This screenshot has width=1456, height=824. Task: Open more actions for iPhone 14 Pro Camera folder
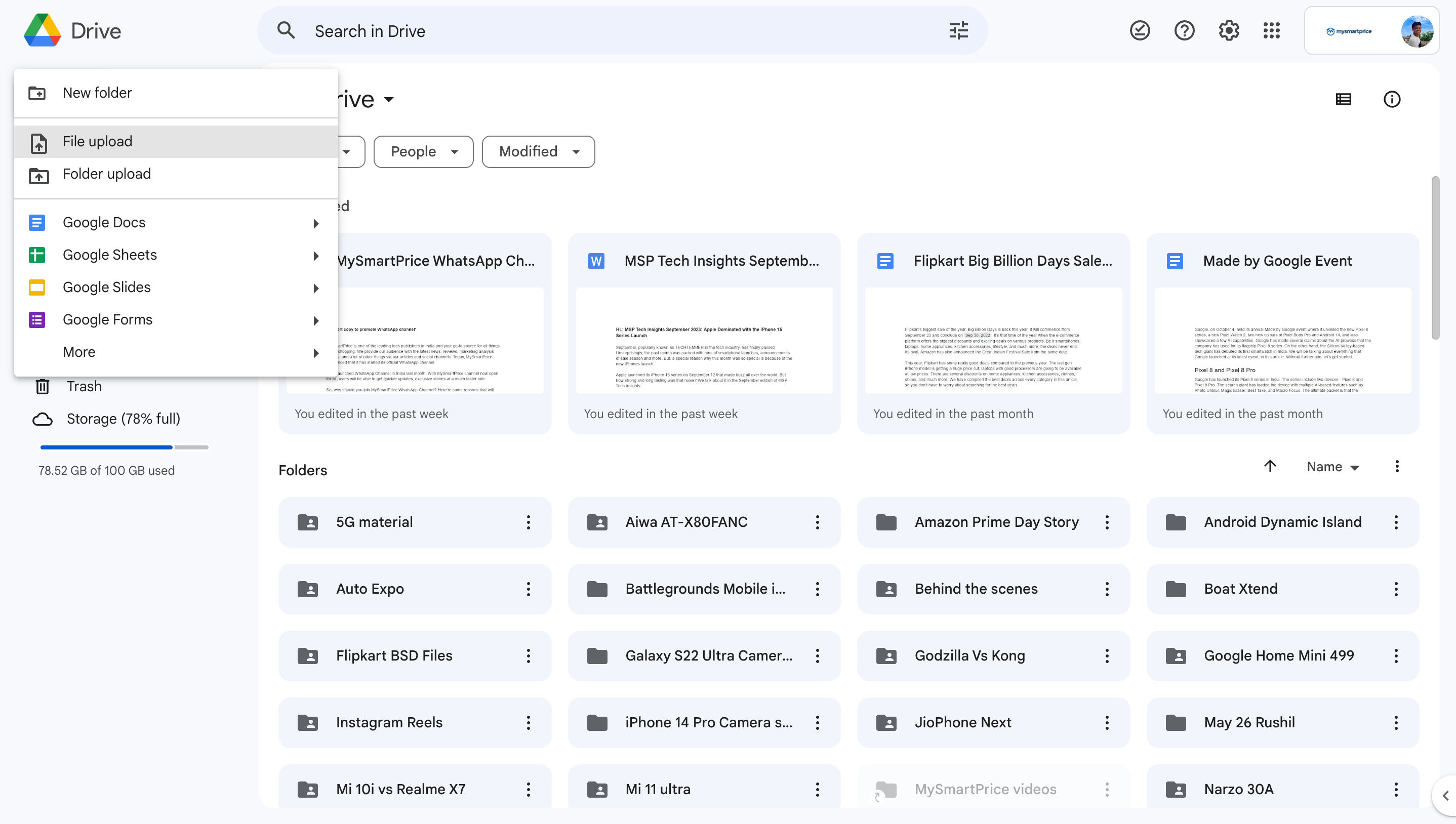[x=817, y=722]
